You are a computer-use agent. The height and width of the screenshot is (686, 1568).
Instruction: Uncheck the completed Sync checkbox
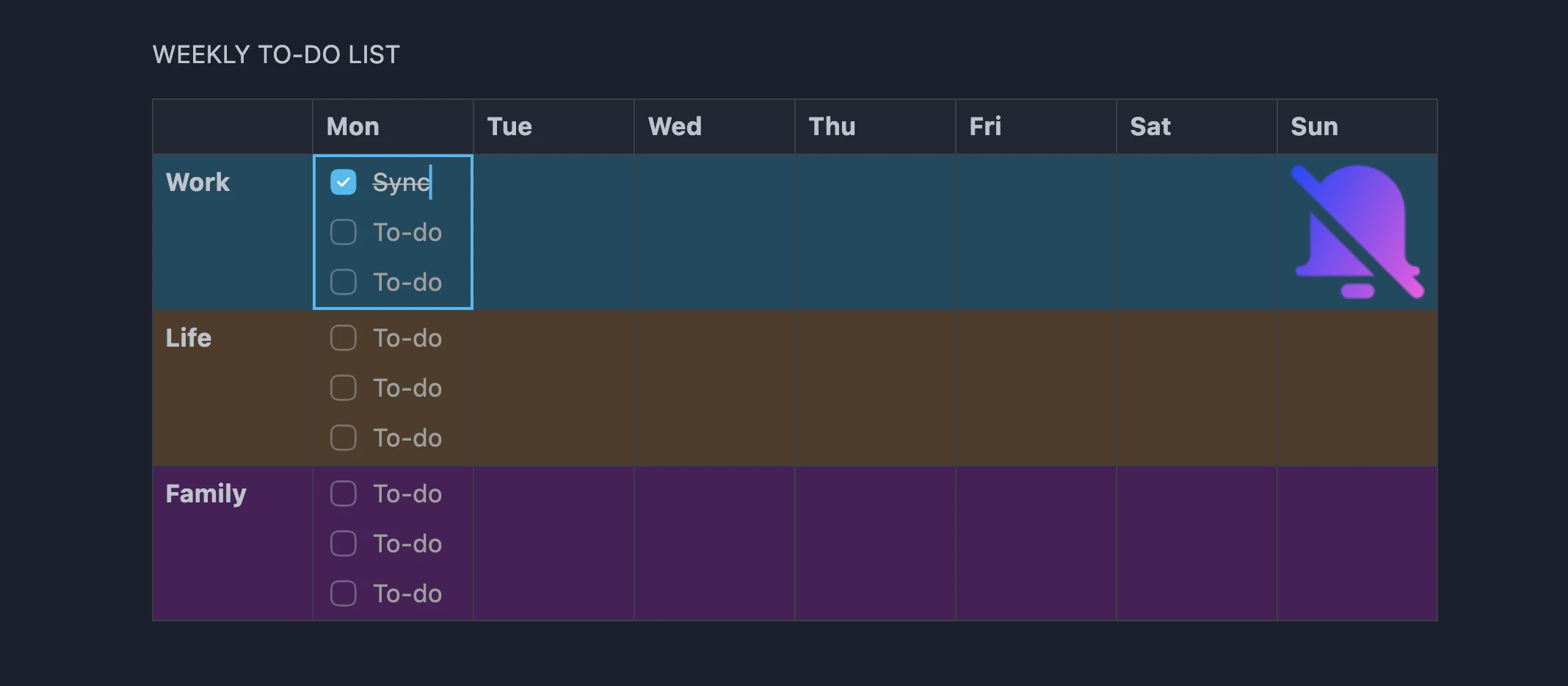coord(344,182)
